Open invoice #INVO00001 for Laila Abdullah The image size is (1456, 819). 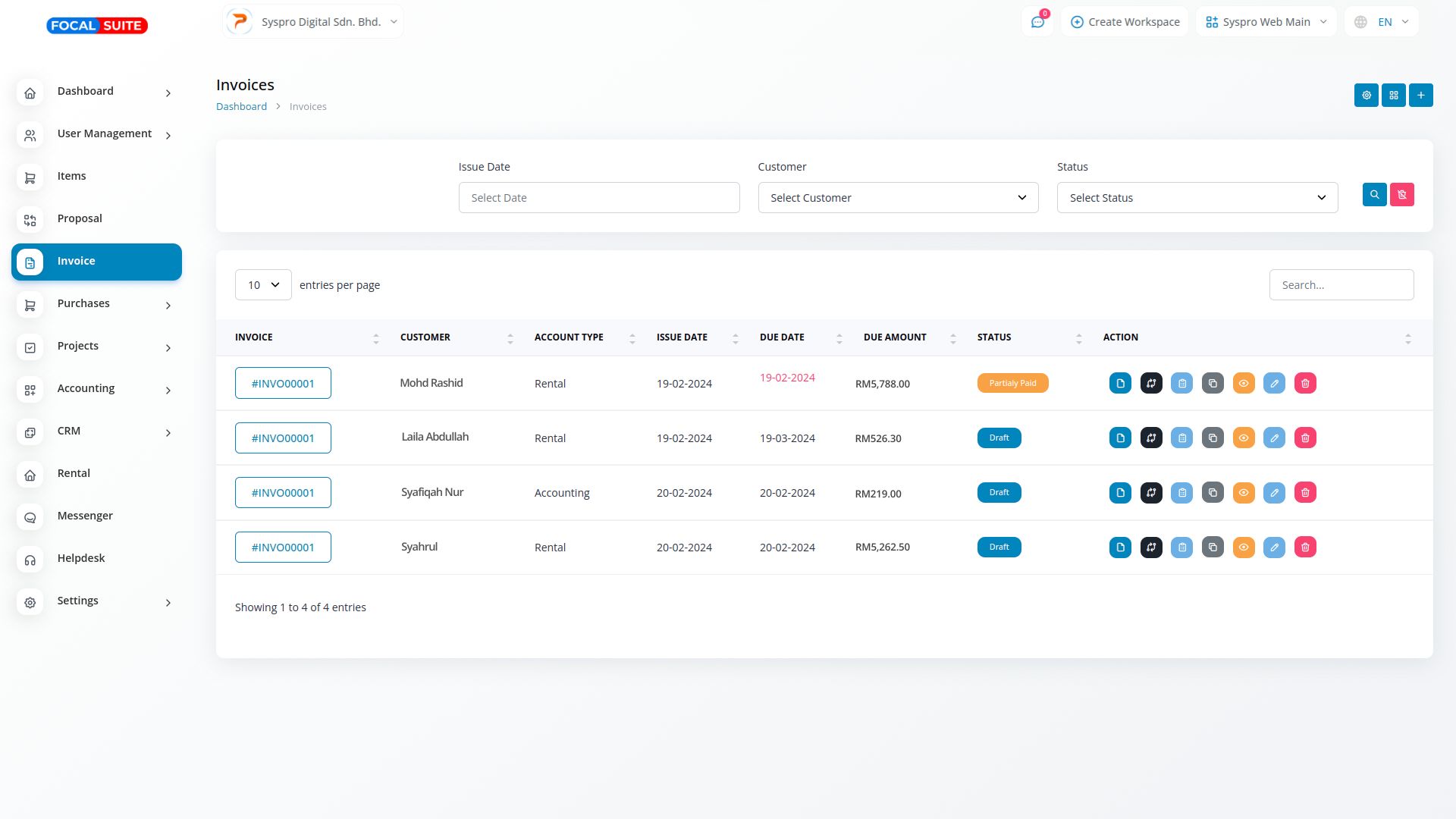click(x=283, y=438)
